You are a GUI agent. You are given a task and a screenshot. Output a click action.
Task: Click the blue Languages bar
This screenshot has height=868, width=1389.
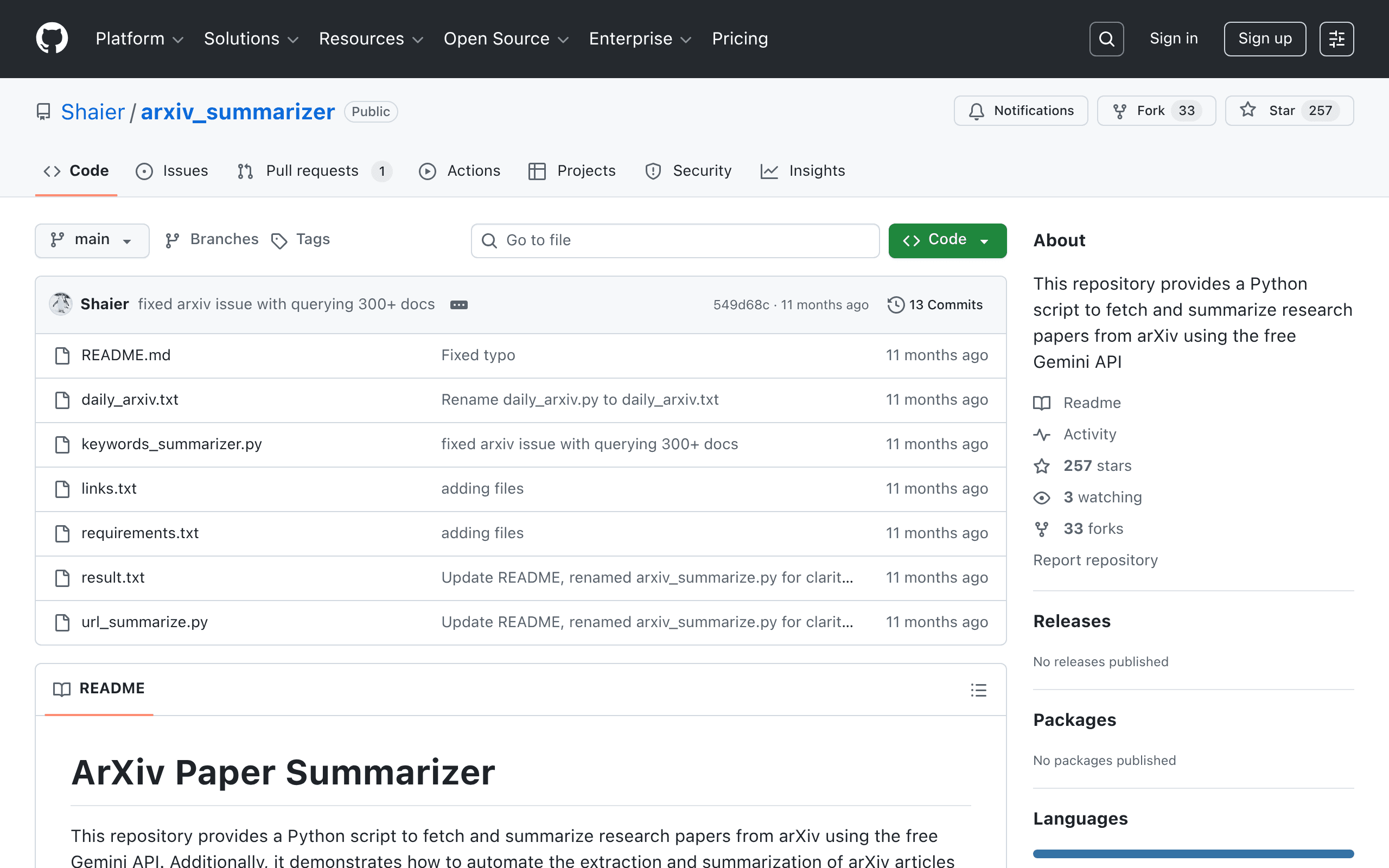coord(1193,854)
